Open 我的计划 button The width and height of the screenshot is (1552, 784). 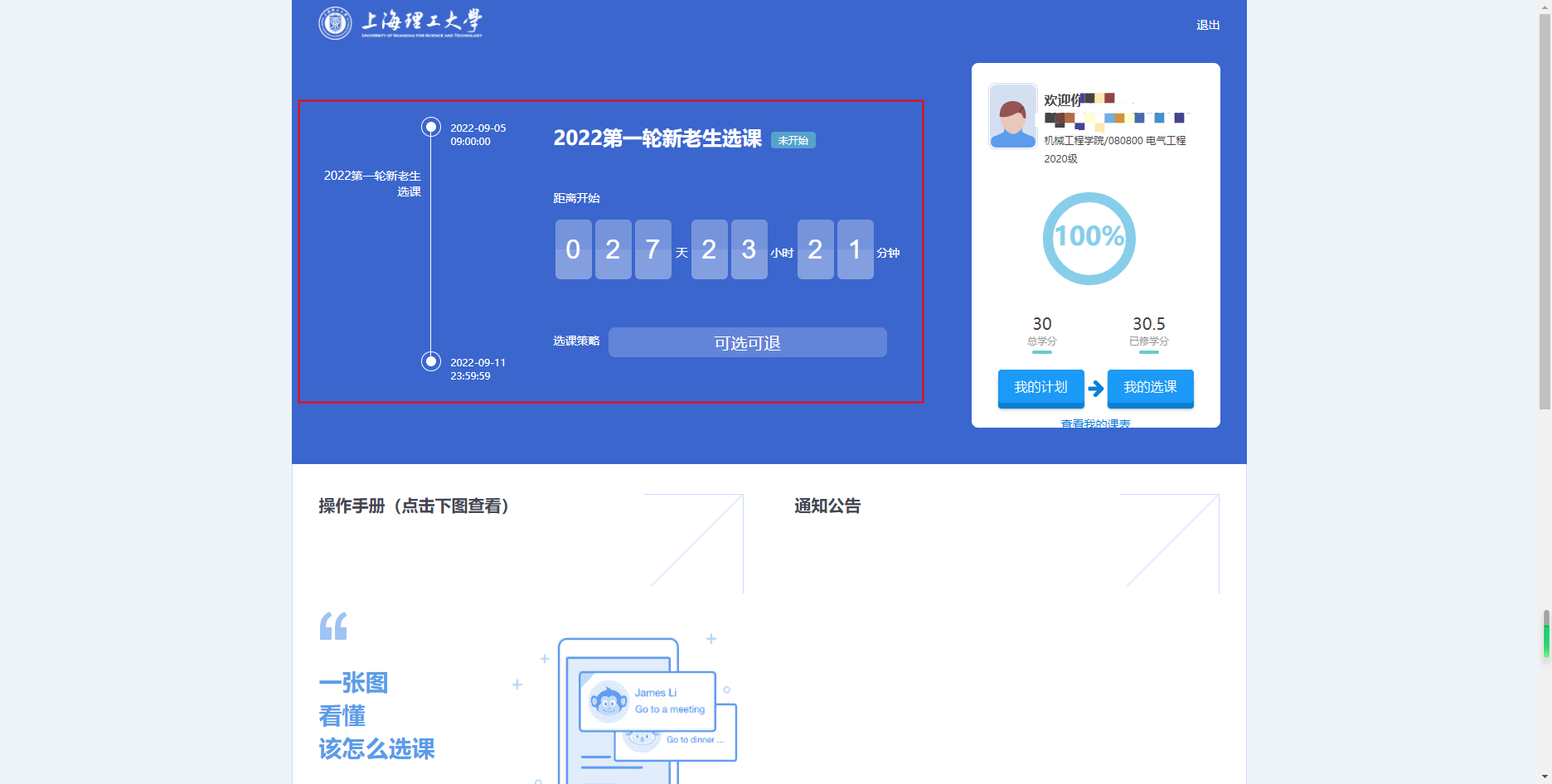[1040, 387]
